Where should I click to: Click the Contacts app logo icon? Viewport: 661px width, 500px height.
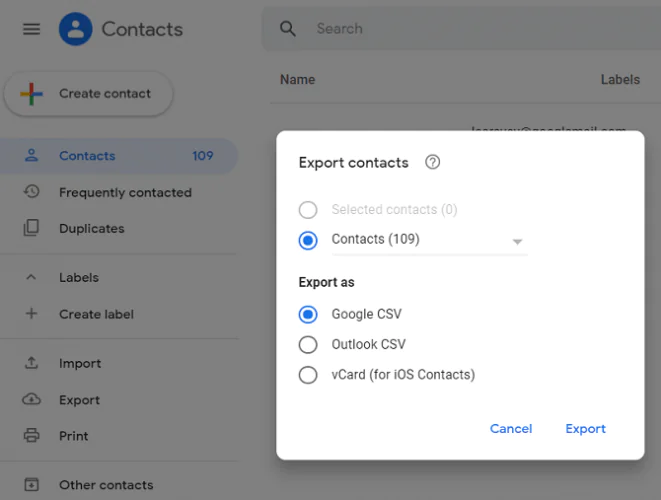[76, 29]
